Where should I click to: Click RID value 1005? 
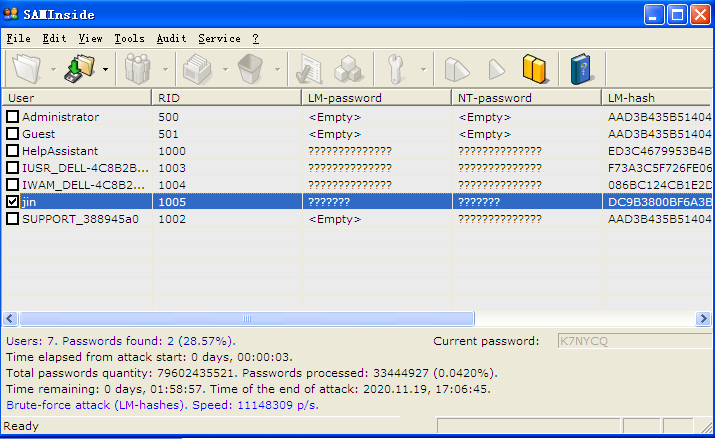[x=172, y=202]
